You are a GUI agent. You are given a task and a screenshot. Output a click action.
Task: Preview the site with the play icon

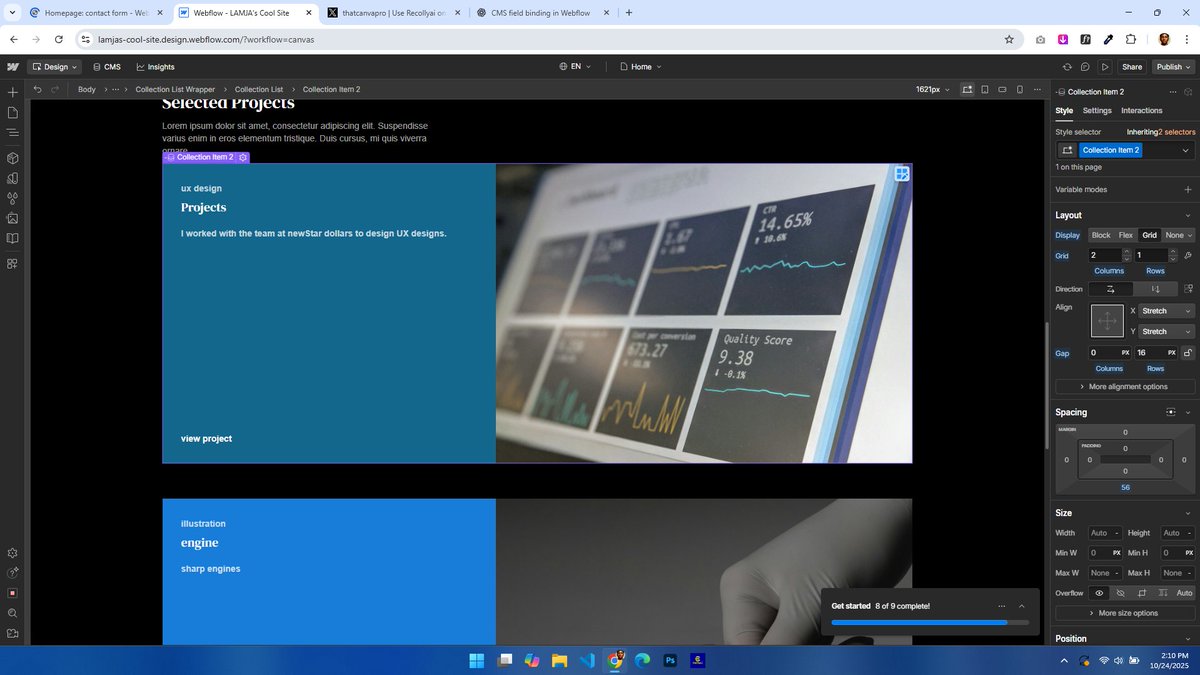pos(1105,67)
